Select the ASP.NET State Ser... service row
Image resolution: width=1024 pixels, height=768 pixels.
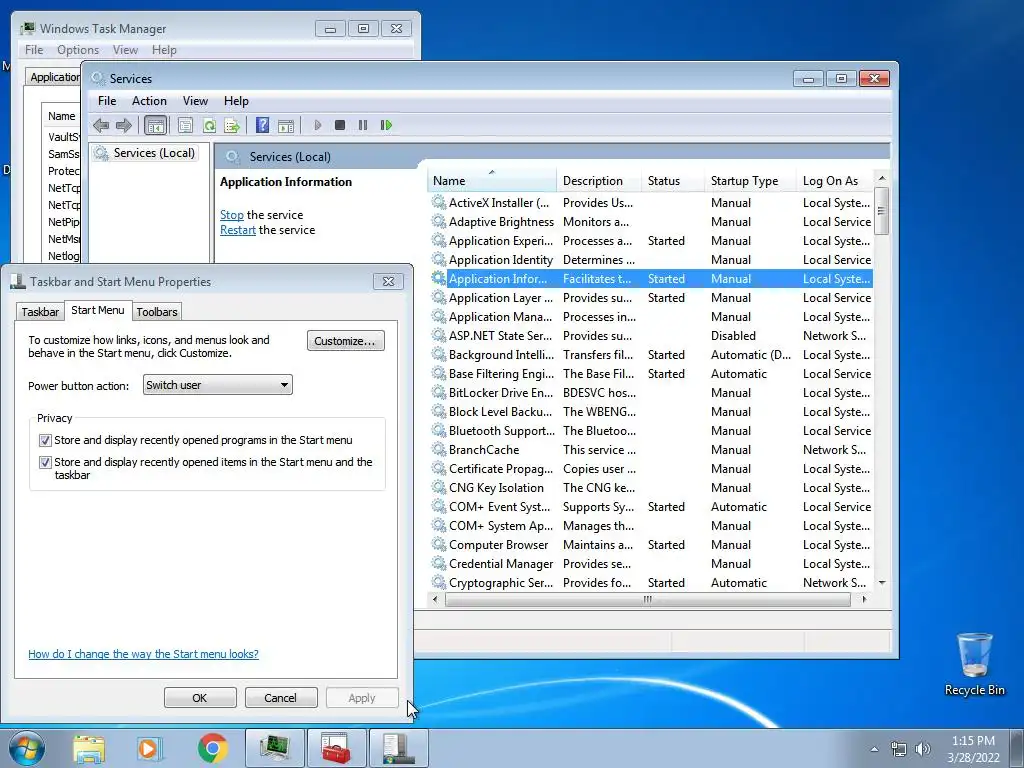[x=651, y=336]
